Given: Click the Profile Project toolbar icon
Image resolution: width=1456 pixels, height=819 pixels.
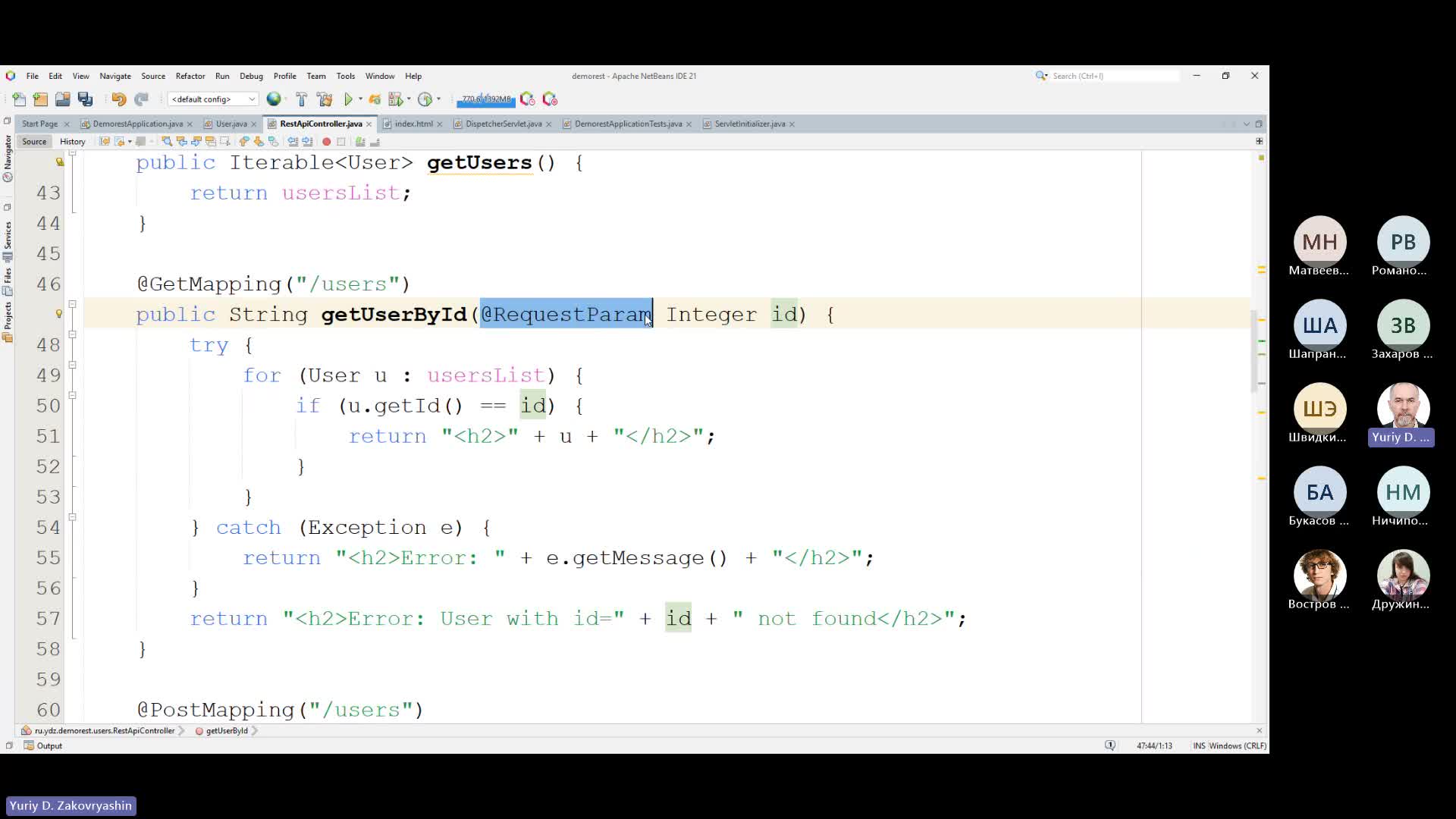Looking at the screenshot, I should click(425, 99).
